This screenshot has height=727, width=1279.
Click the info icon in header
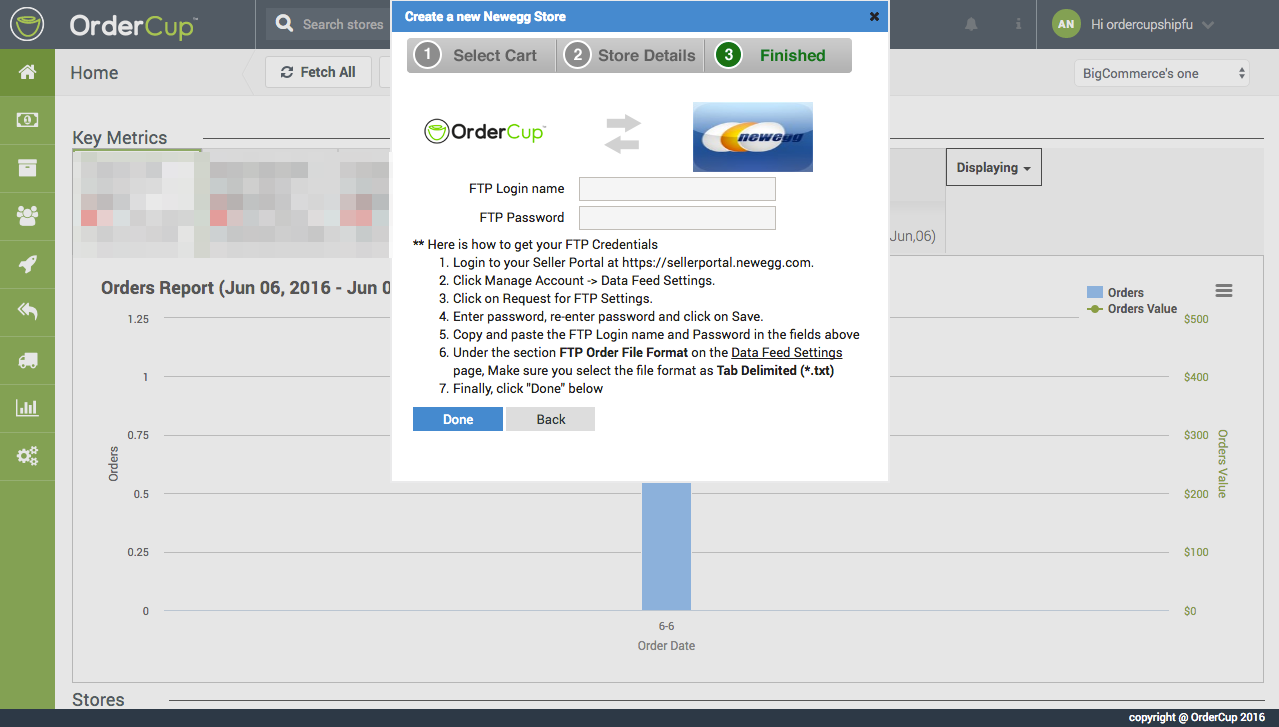point(1018,24)
